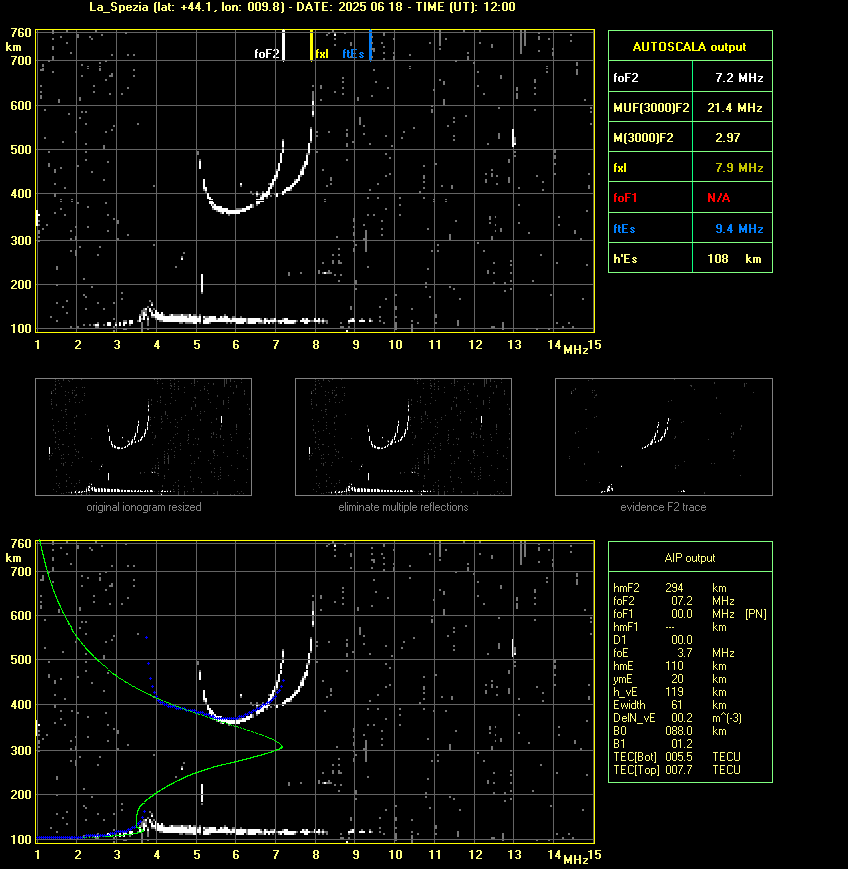This screenshot has height=869, width=848.
Task: Click the 'MUF(3000)F2' label cell
Action: coord(651,108)
